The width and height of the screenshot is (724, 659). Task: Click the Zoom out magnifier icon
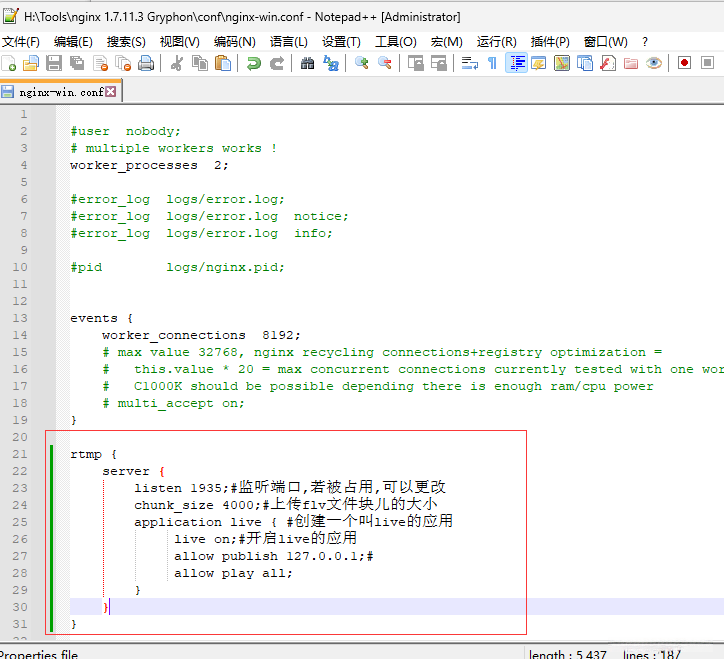[385, 63]
